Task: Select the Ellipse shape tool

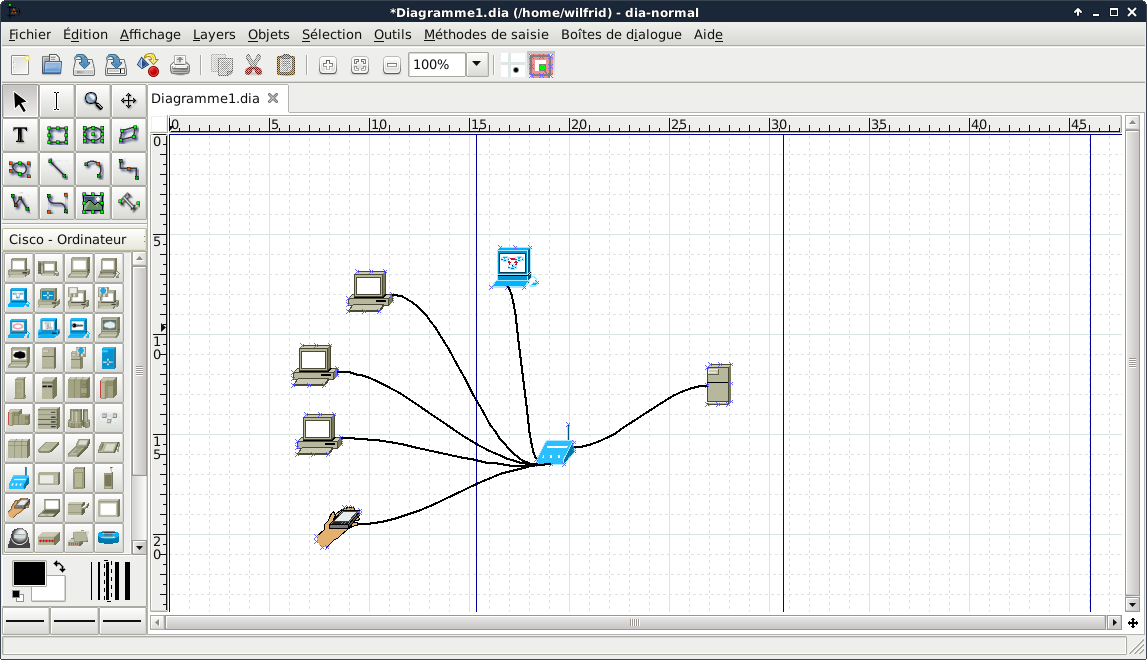Action: (x=93, y=135)
